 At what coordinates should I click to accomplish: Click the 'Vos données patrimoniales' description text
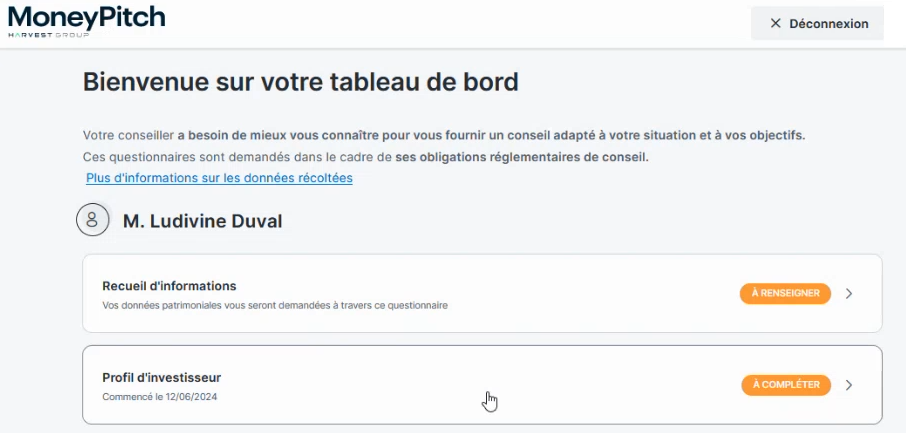[275, 305]
